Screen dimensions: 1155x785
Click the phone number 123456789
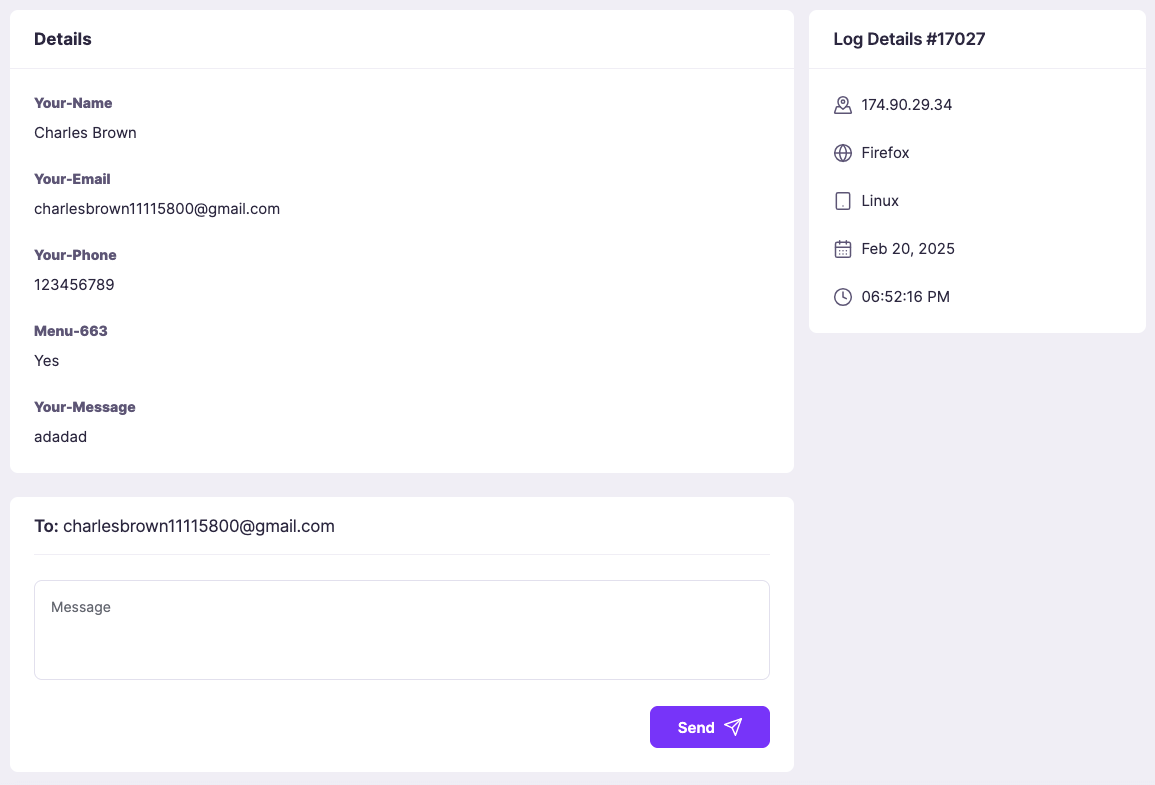coord(74,285)
